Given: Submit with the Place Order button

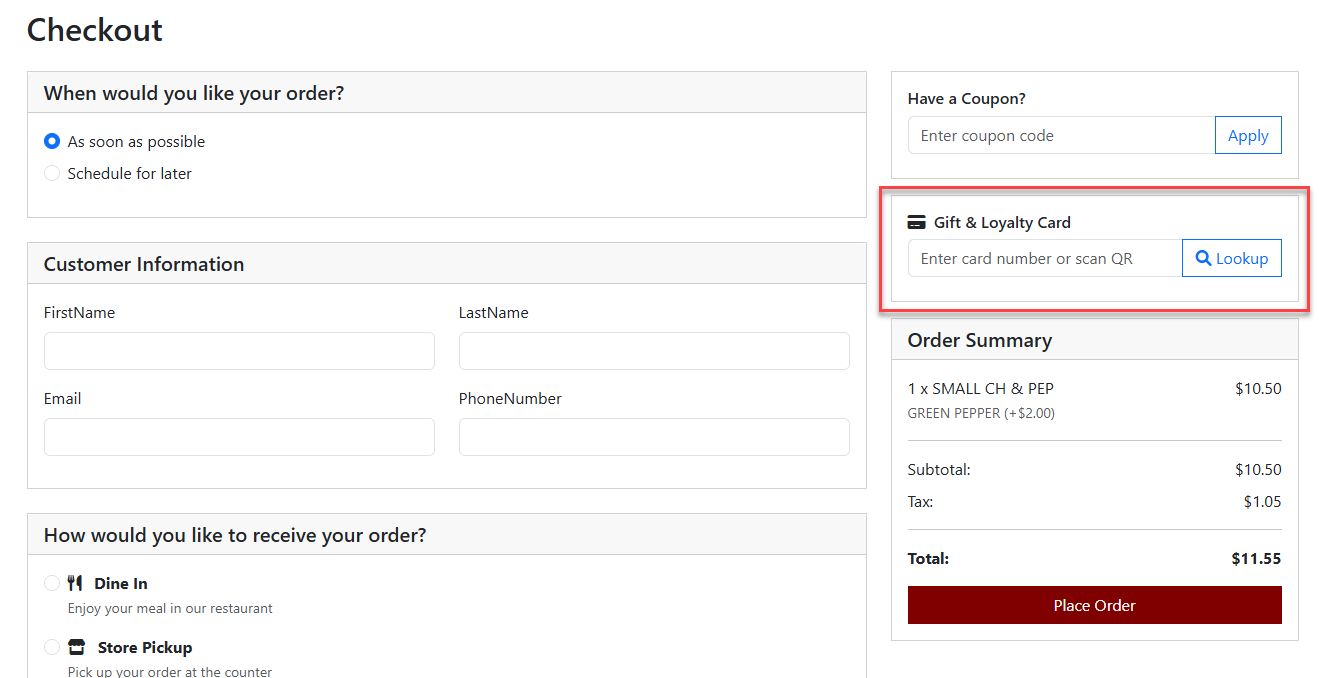Looking at the screenshot, I should tap(1094, 605).
